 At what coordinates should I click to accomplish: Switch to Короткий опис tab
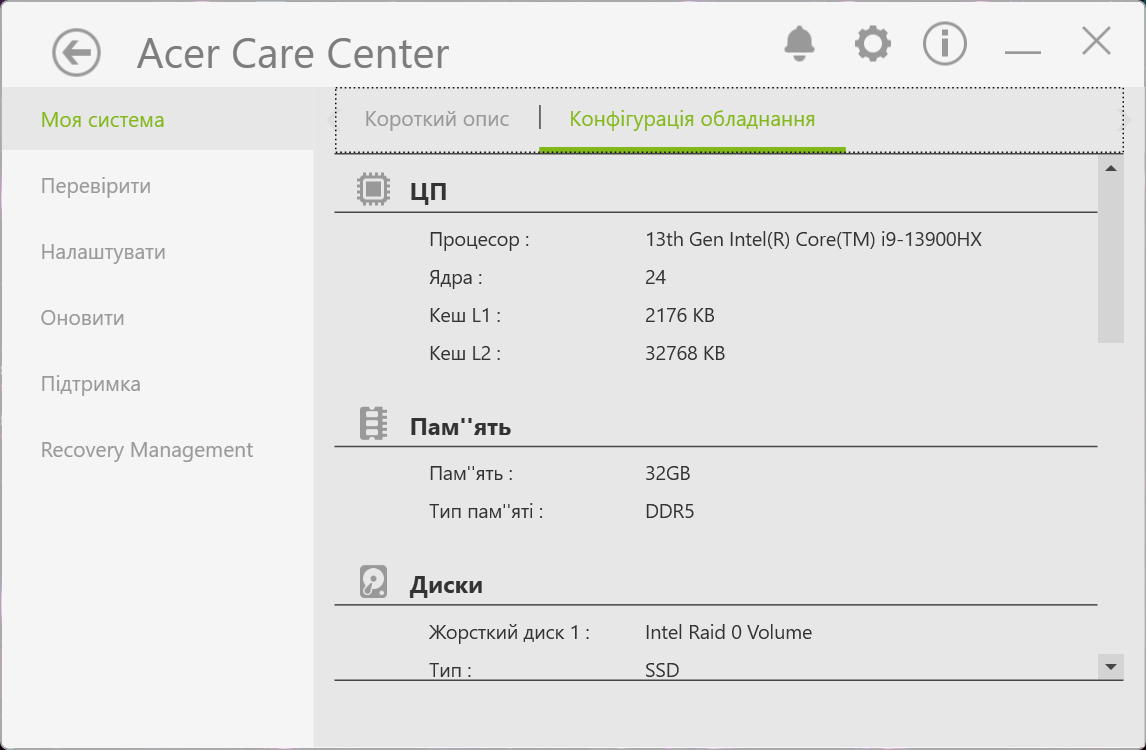(437, 120)
